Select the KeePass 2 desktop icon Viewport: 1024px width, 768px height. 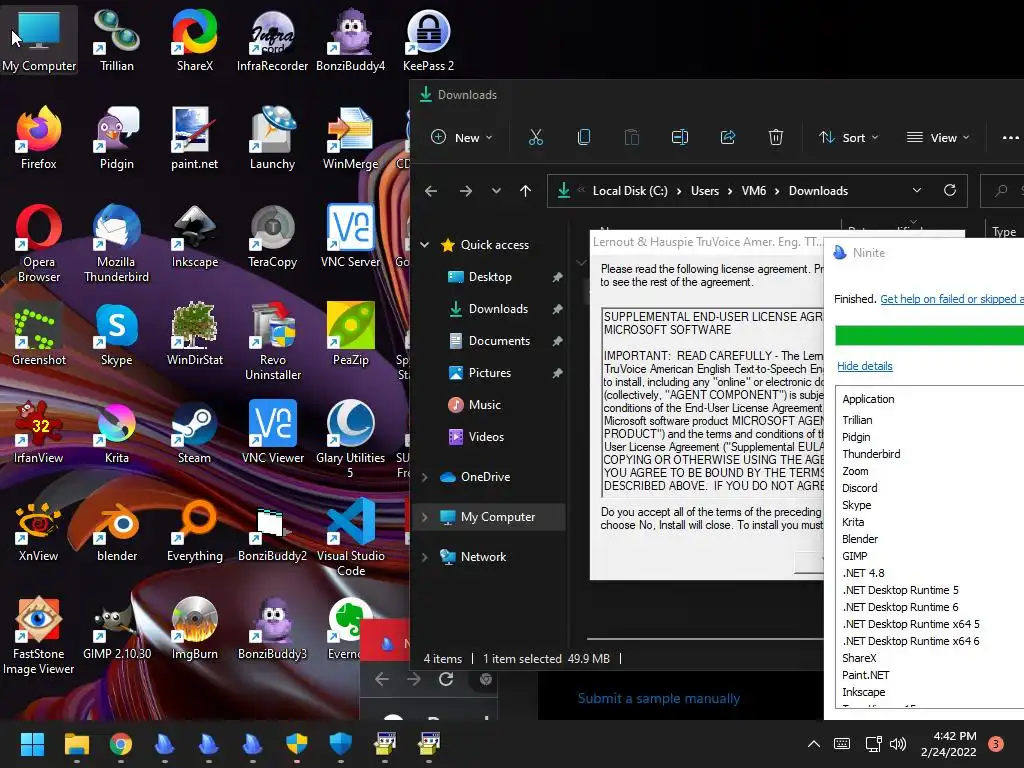[x=428, y=40]
